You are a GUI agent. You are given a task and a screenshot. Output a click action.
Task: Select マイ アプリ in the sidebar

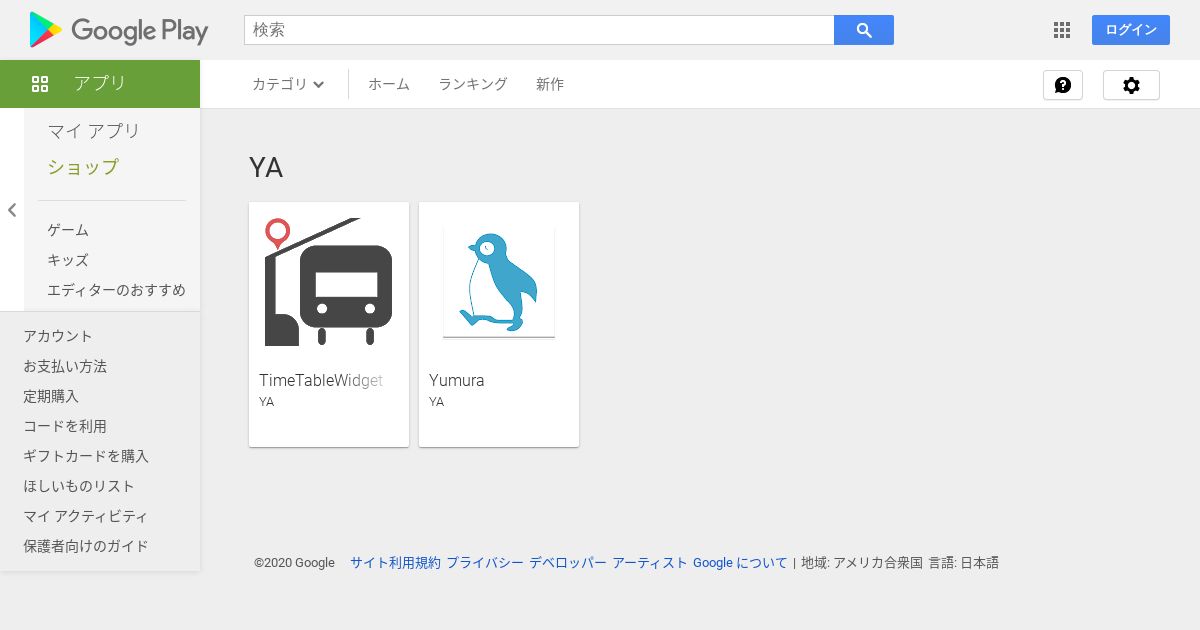94,131
